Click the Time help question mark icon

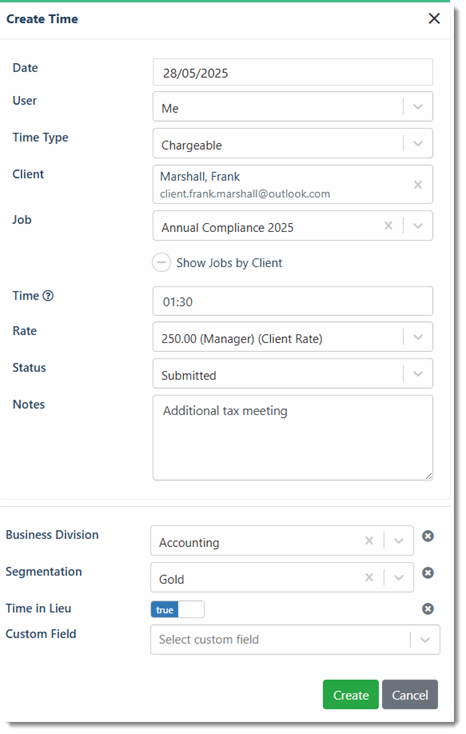pos(48,296)
